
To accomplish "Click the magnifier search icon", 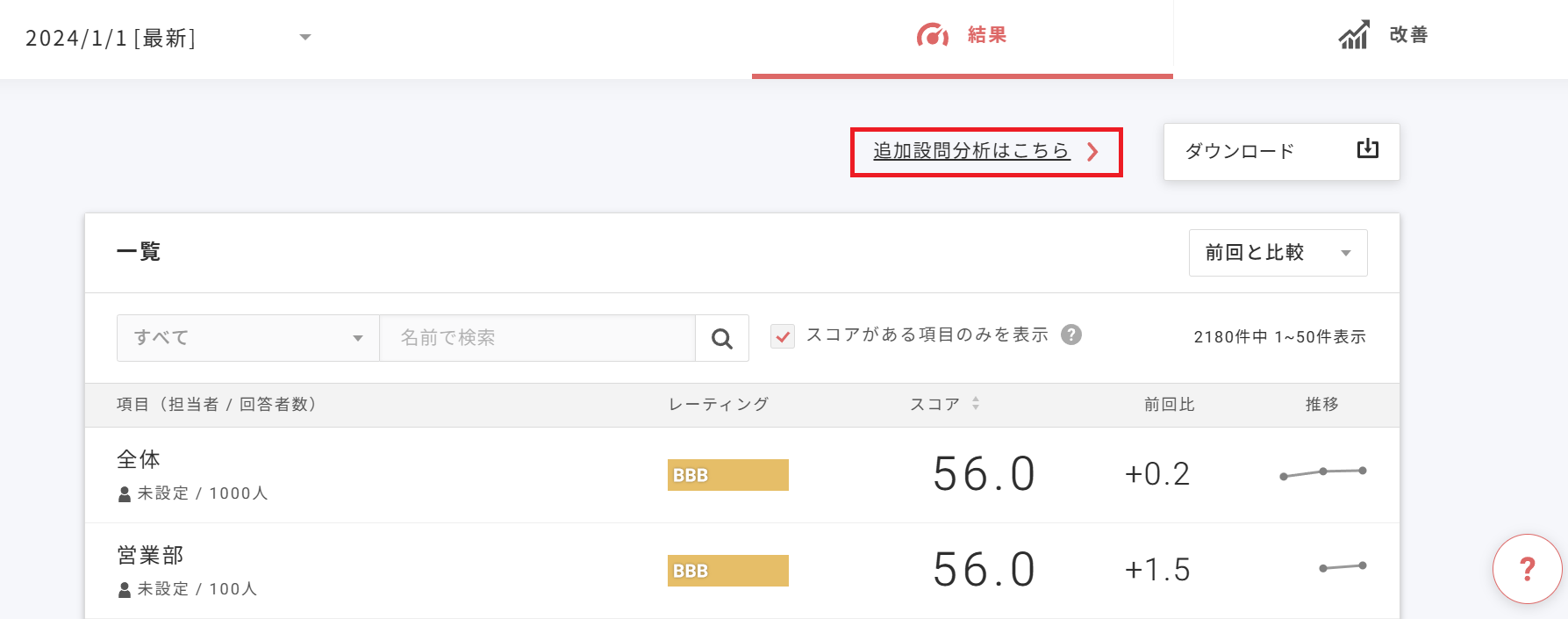I will tap(721, 337).
